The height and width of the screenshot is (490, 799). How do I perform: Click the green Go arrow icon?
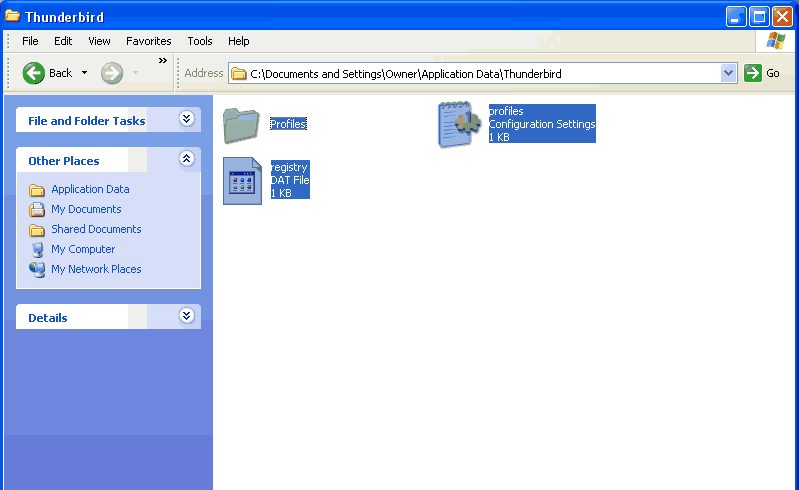click(x=753, y=73)
